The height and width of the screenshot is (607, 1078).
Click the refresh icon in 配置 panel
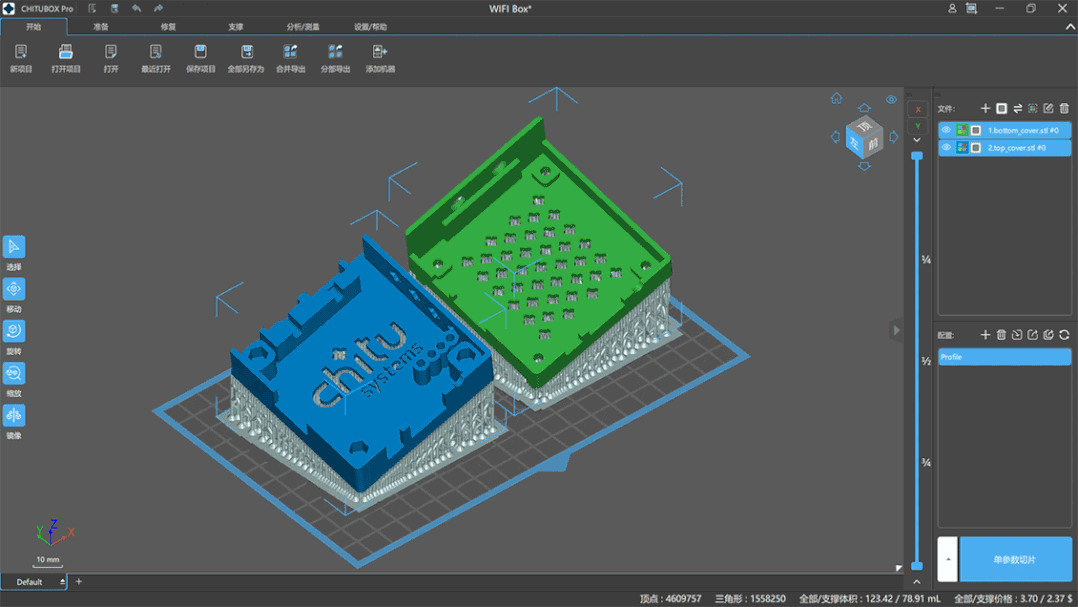1064,335
